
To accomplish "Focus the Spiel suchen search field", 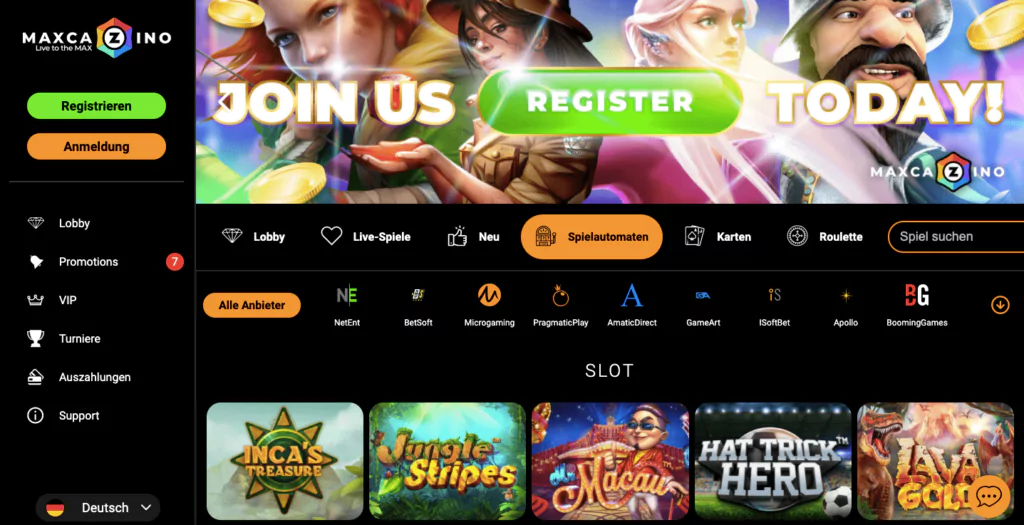I will [956, 236].
